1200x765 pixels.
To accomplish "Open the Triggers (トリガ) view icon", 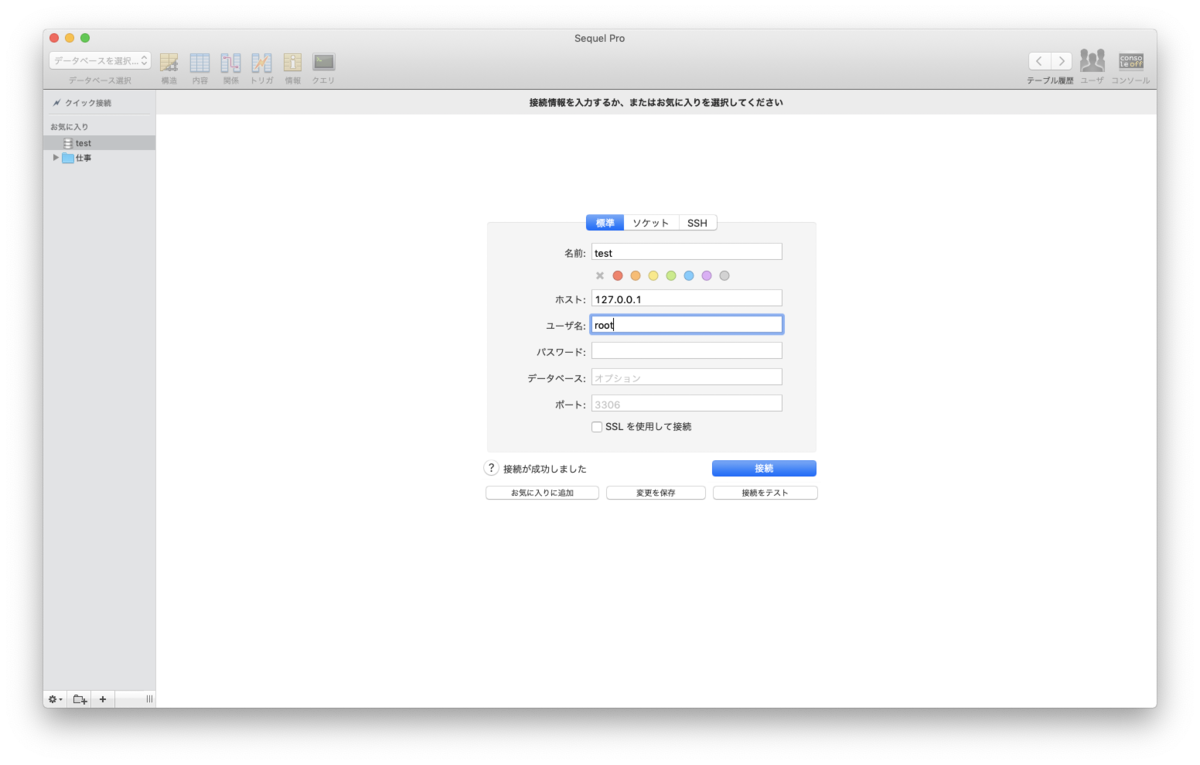I will (262, 62).
